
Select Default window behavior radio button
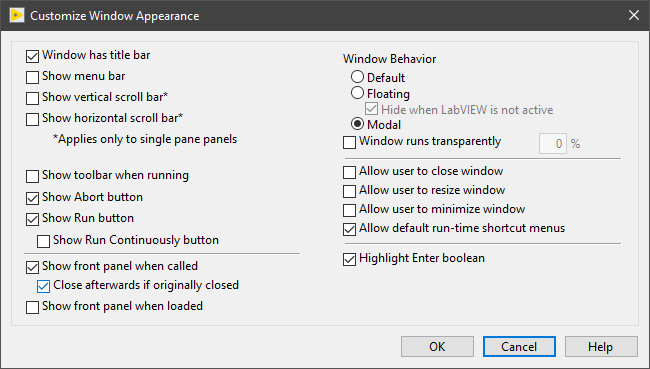pyautogui.click(x=357, y=77)
